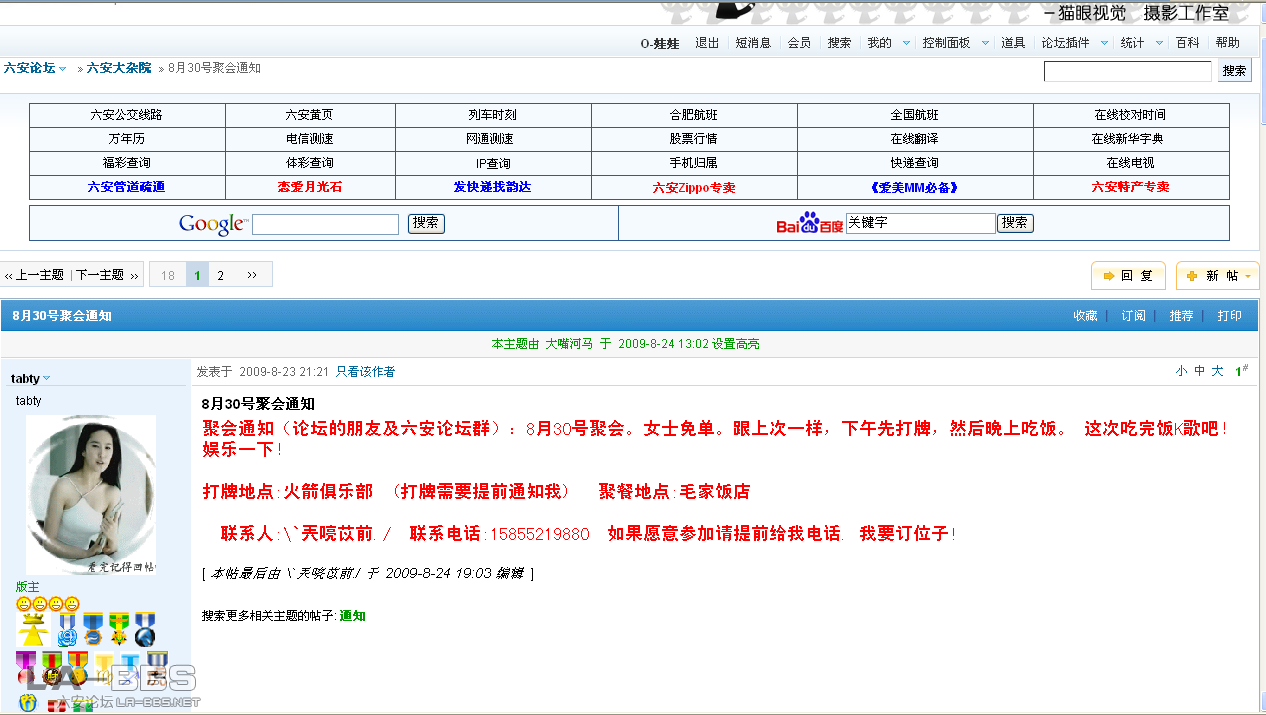Image resolution: width=1266 pixels, height=715 pixels.
Task: Open the 短消息 menu item
Action: click(754, 42)
